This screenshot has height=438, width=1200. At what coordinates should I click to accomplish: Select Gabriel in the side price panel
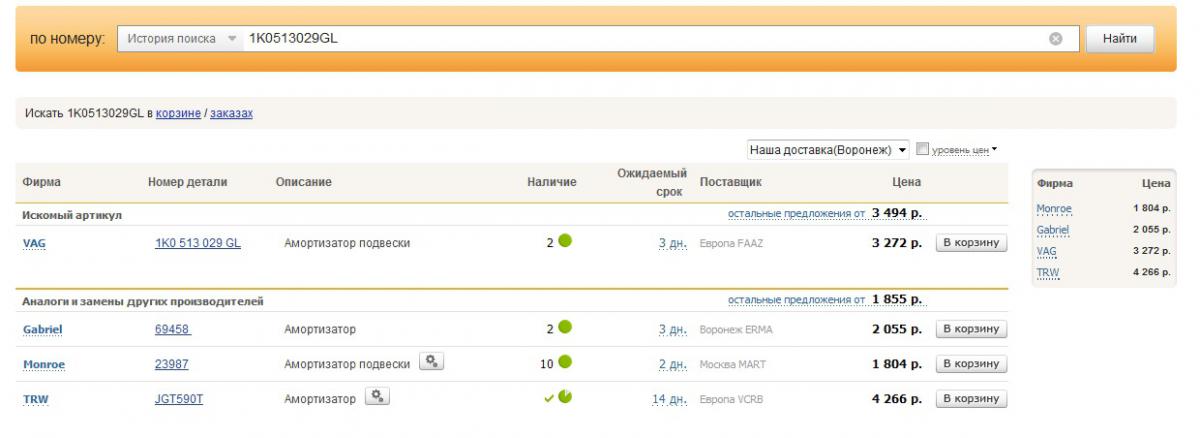click(1053, 230)
